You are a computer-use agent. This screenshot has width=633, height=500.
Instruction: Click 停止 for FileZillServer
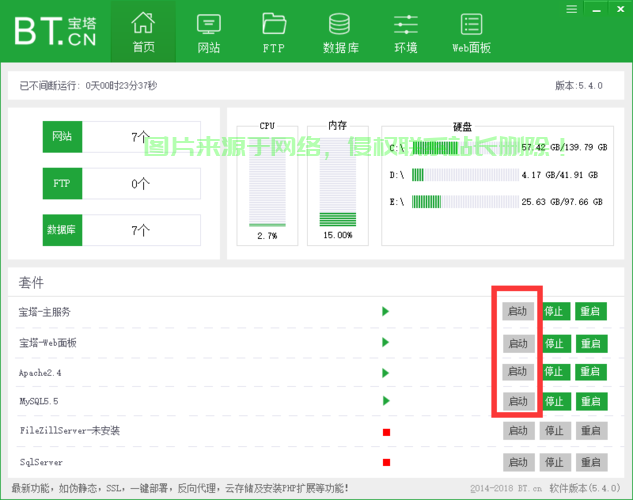(x=555, y=431)
